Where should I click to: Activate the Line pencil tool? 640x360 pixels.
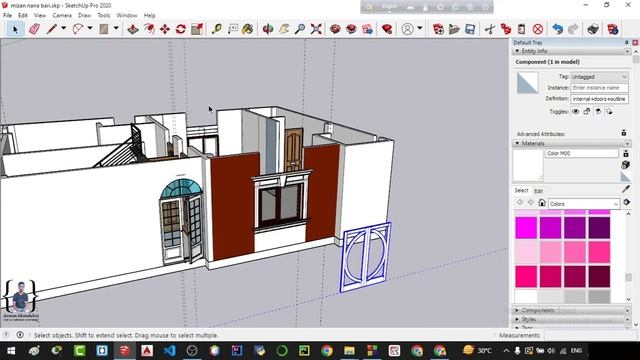[x=51, y=29]
